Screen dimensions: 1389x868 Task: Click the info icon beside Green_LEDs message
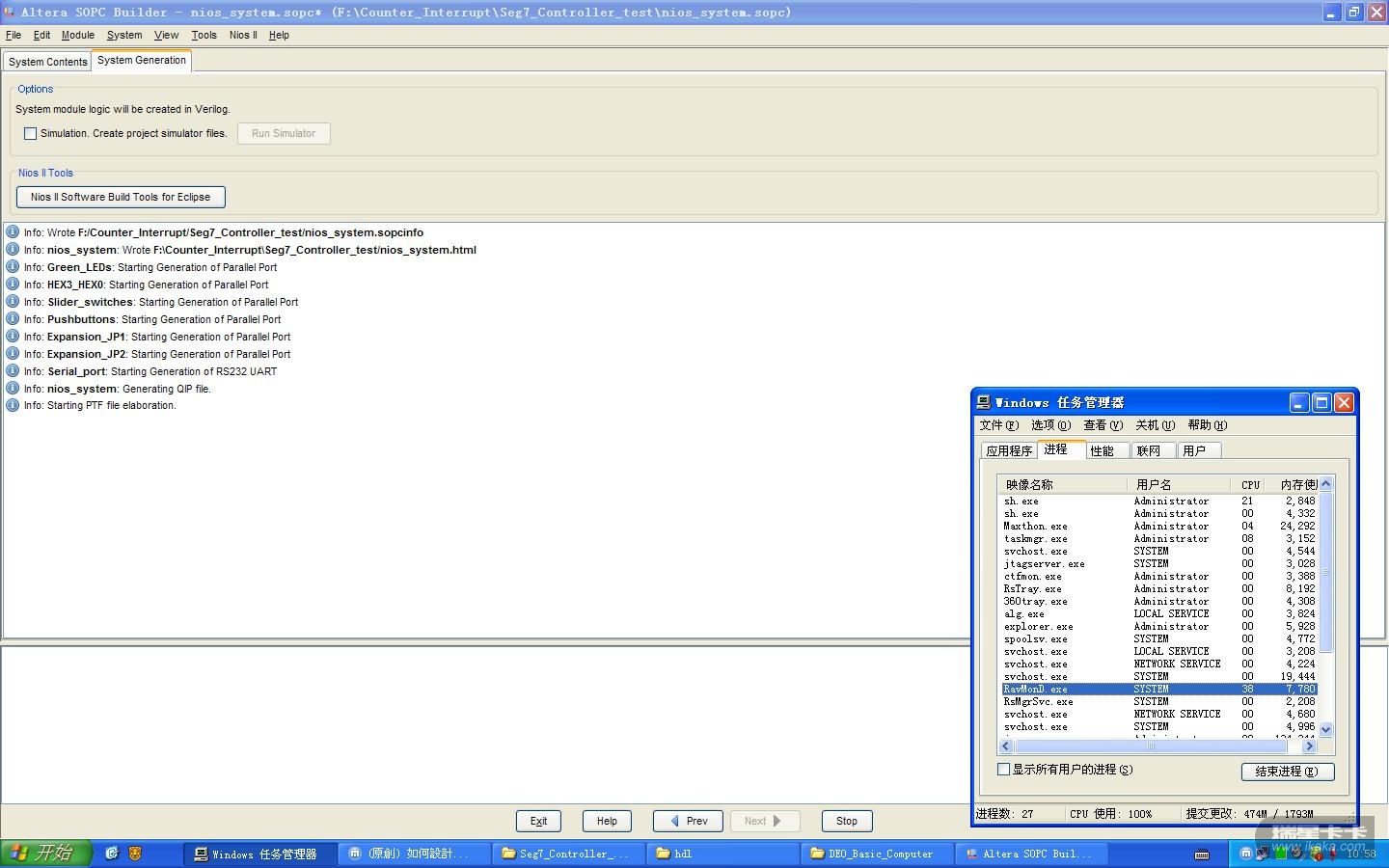(x=13, y=267)
